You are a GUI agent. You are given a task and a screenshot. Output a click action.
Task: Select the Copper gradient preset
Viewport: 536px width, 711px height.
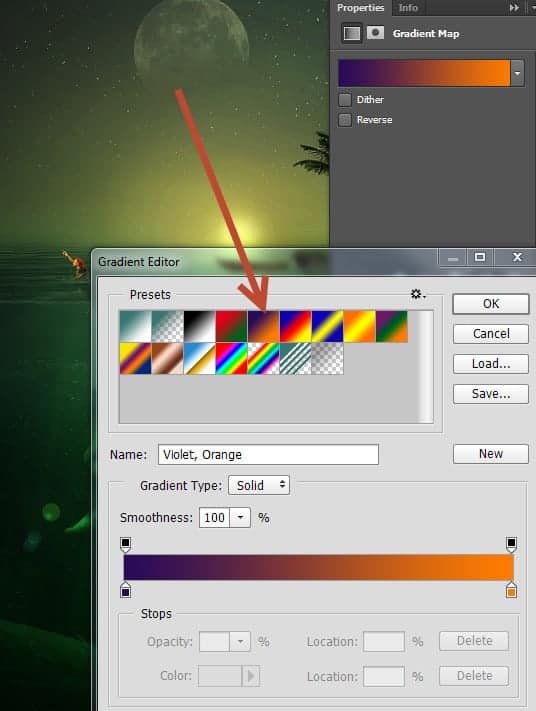[x=167, y=359]
